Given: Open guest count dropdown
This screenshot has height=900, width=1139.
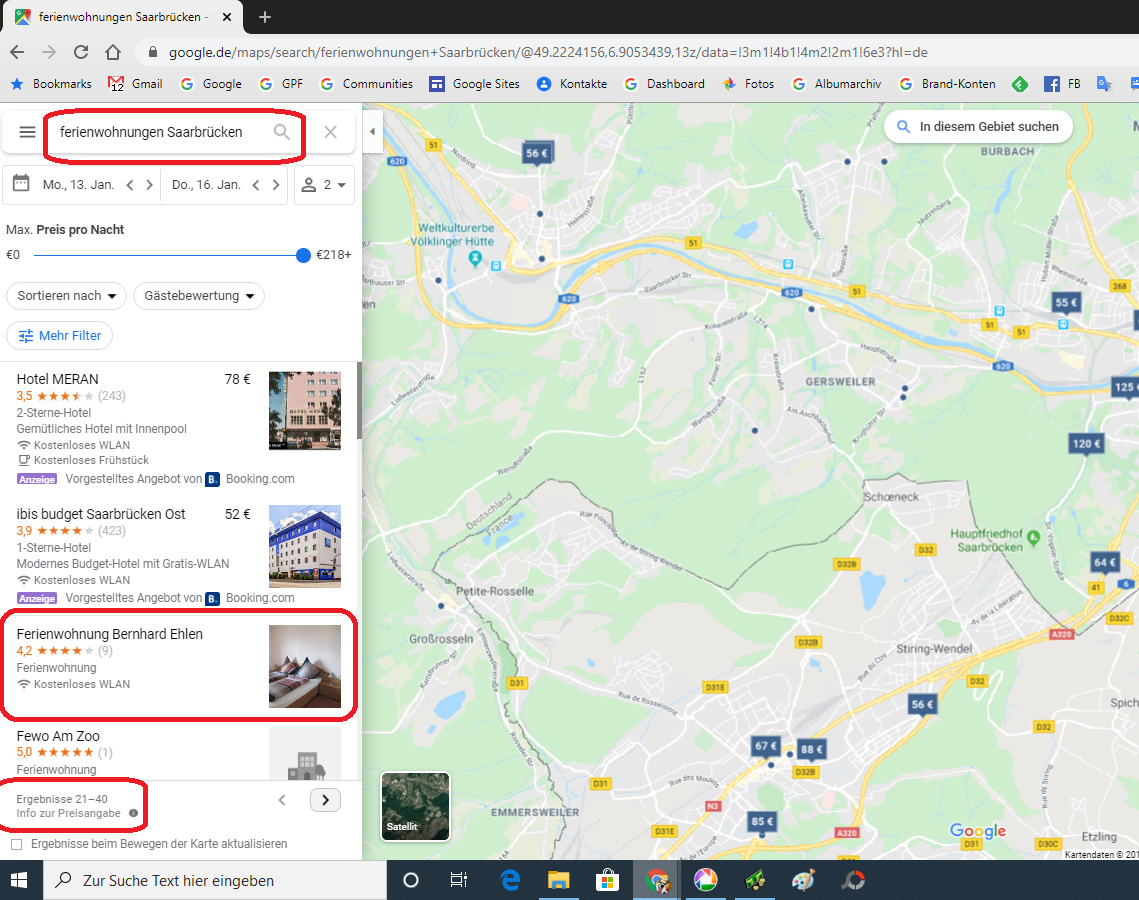Looking at the screenshot, I should (x=324, y=185).
